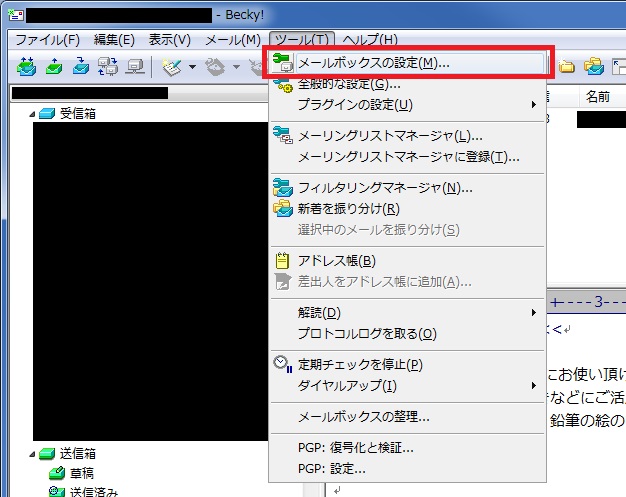Click the green send mail toolbar icon
626x497 pixels.
[x=54, y=66]
